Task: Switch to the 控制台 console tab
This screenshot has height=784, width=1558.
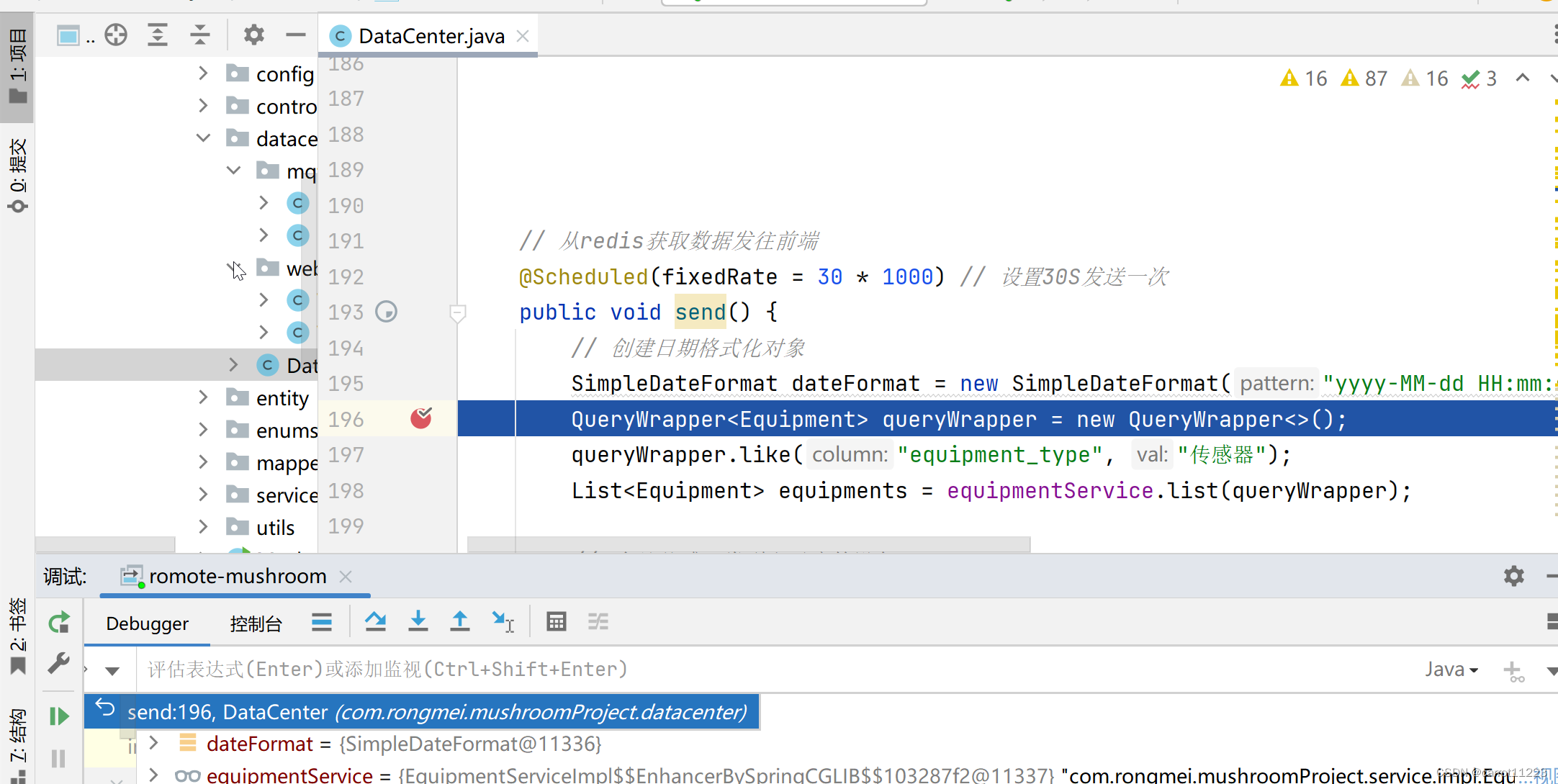Action: (256, 623)
